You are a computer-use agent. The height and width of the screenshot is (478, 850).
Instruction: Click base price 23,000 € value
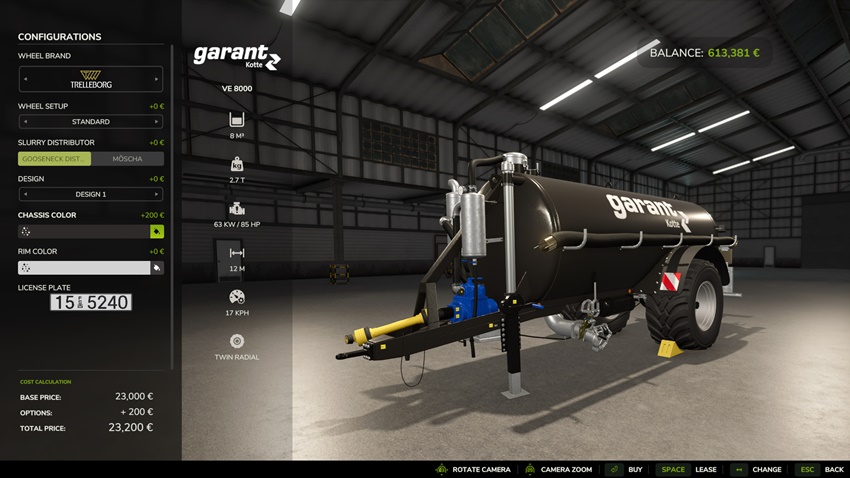click(134, 397)
